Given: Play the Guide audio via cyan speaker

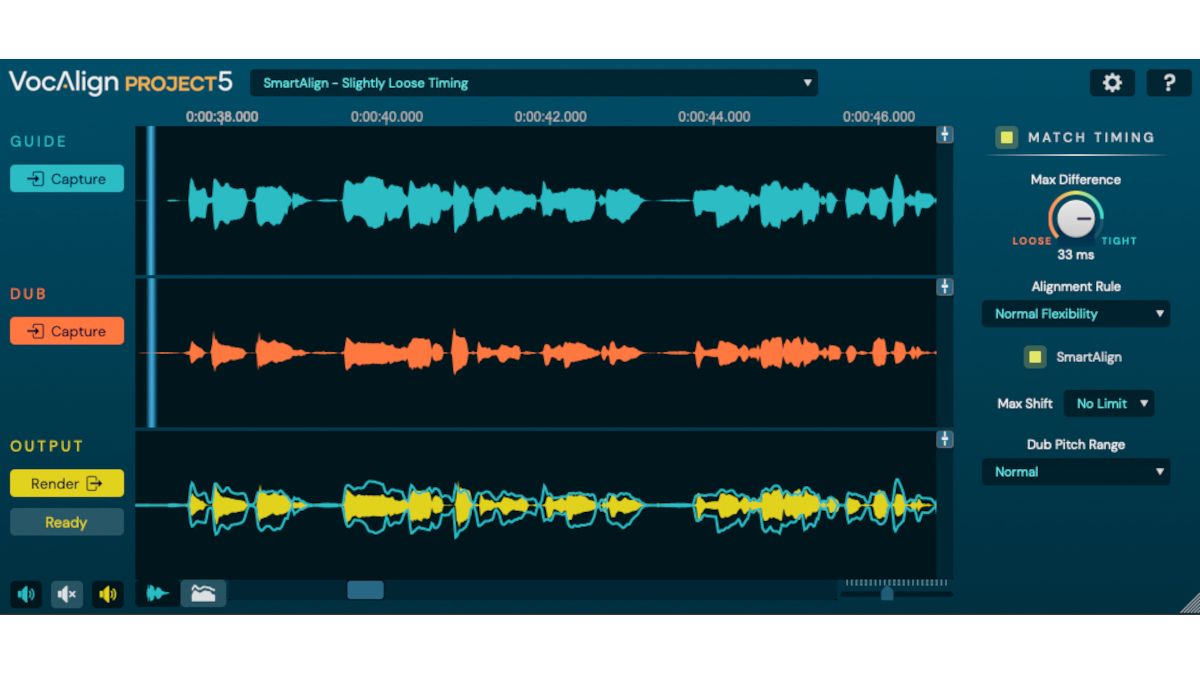Looking at the screenshot, I should point(26,594).
